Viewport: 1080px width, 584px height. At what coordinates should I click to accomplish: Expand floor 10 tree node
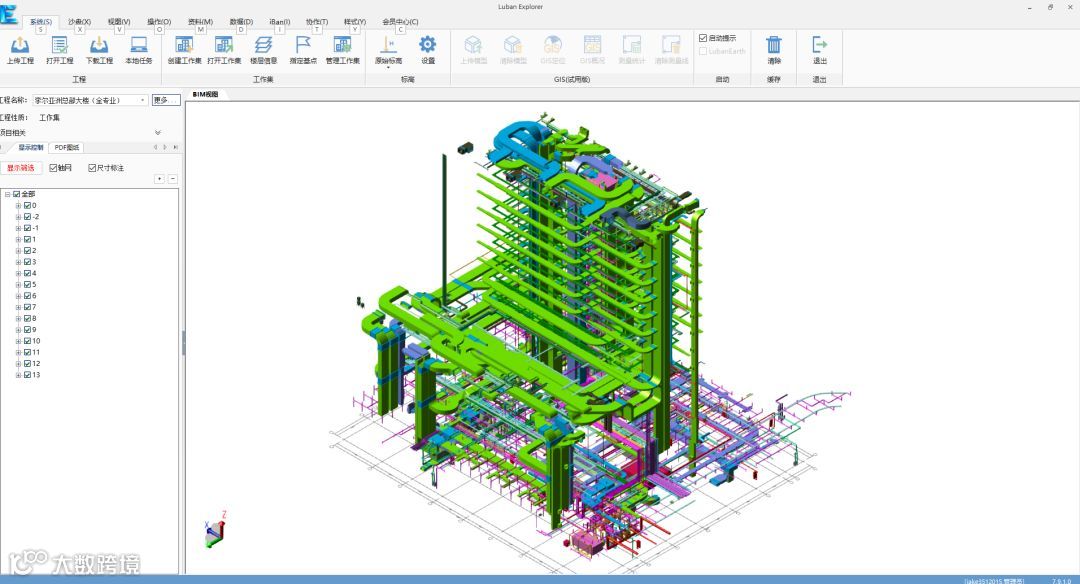pos(19,341)
